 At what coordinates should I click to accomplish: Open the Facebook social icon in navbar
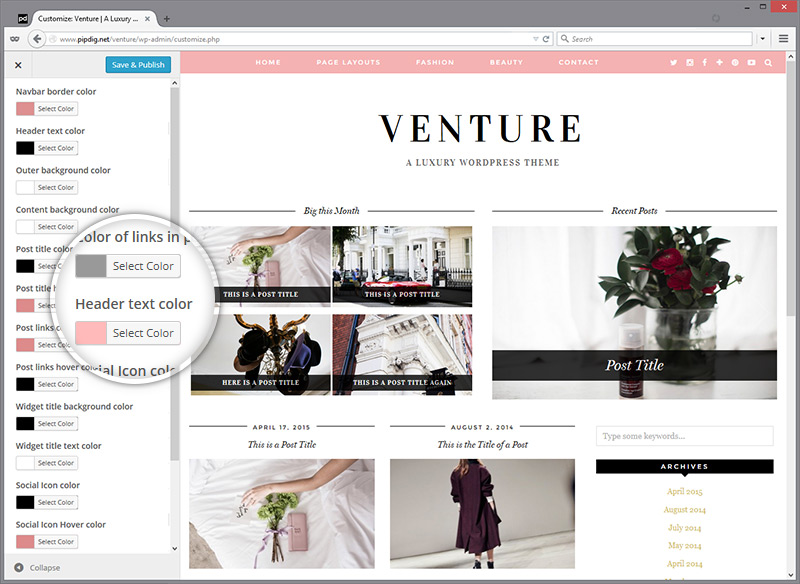coord(705,62)
